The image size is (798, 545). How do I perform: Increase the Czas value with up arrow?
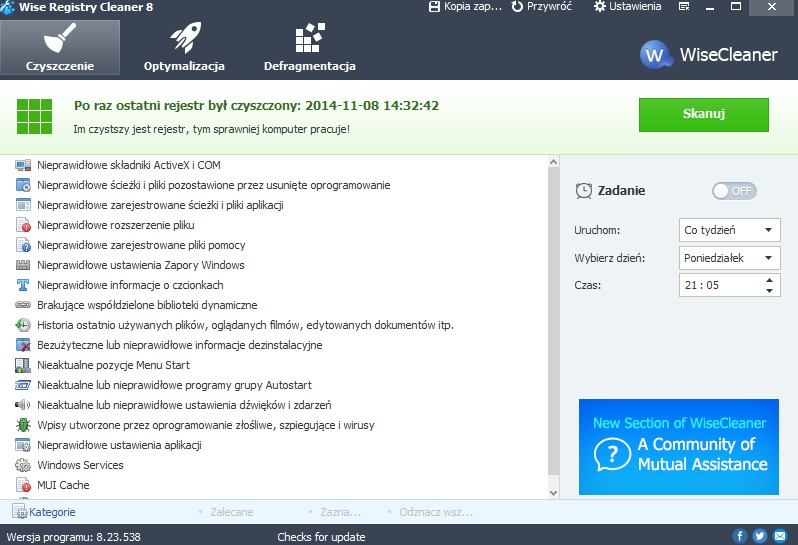770,280
